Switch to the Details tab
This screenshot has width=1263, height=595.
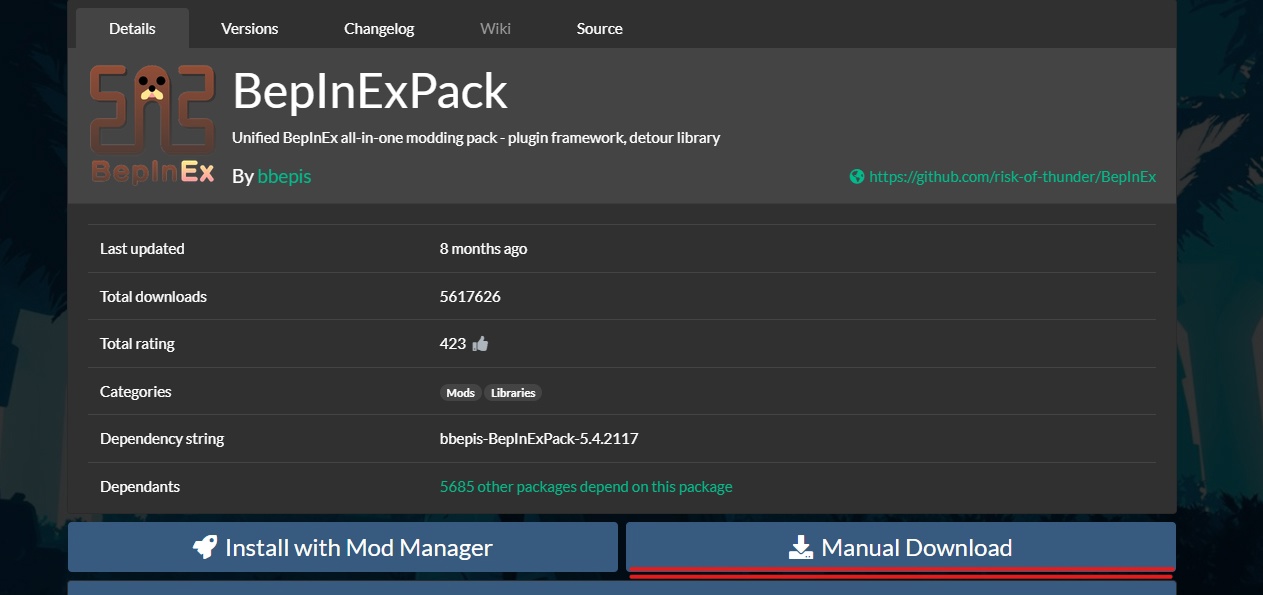coord(132,28)
